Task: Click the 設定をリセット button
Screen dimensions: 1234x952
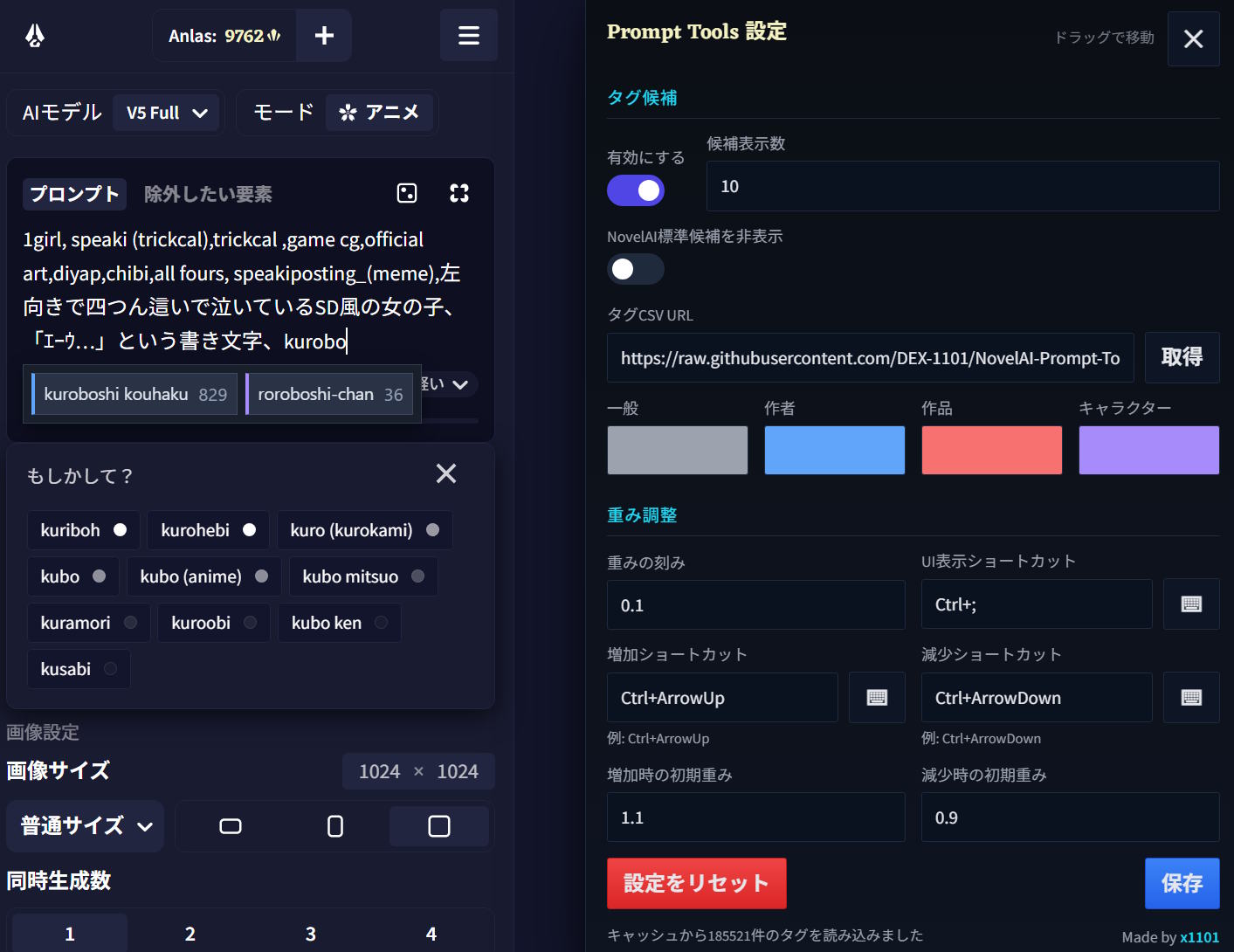Action: (697, 883)
